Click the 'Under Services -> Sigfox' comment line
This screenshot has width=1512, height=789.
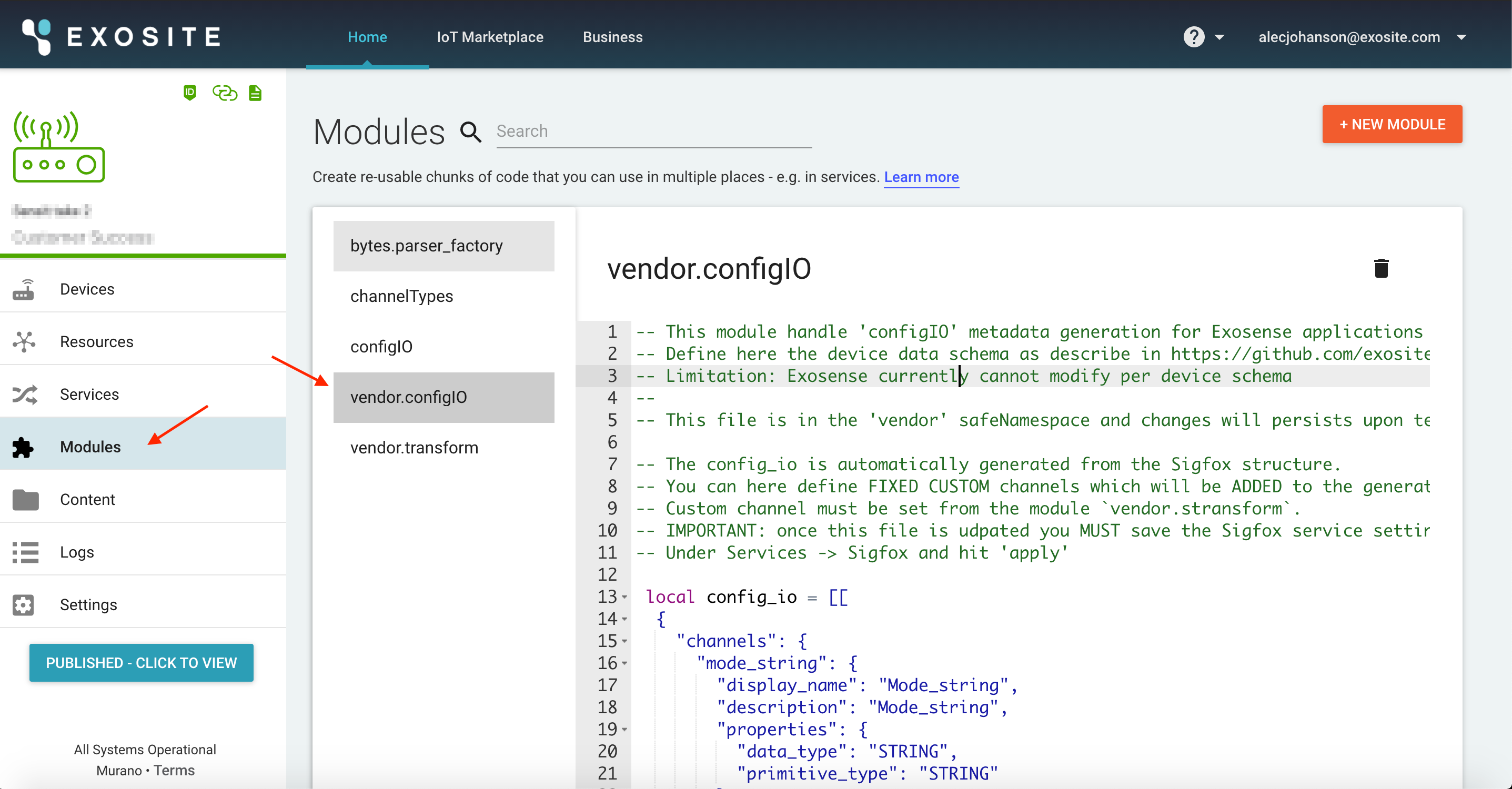[x=852, y=552]
